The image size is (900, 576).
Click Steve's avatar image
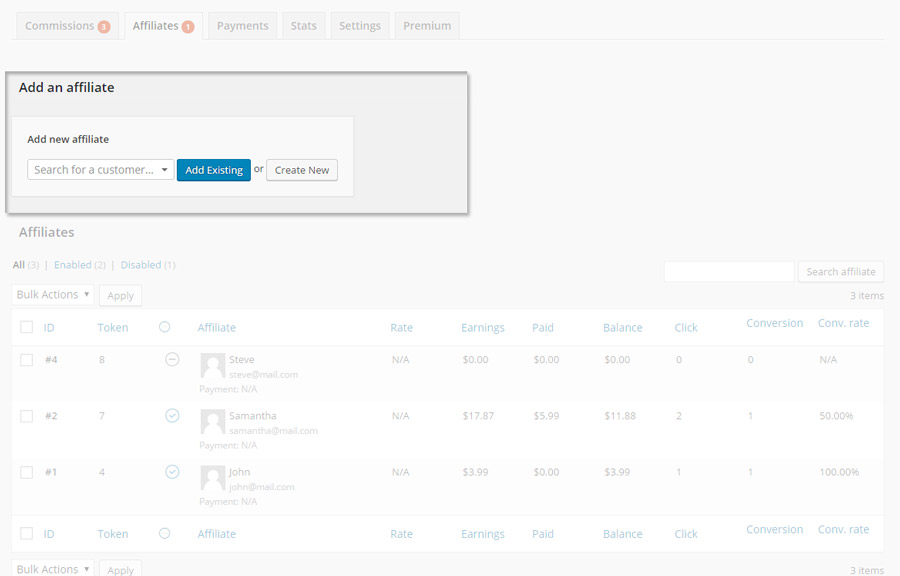click(212, 365)
